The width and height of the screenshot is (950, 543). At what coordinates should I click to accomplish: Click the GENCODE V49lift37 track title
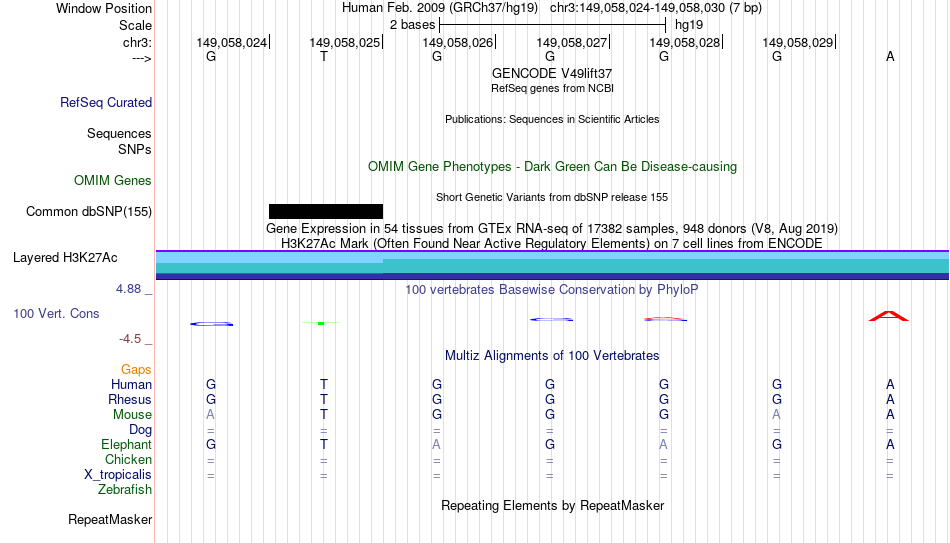(552, 73)
